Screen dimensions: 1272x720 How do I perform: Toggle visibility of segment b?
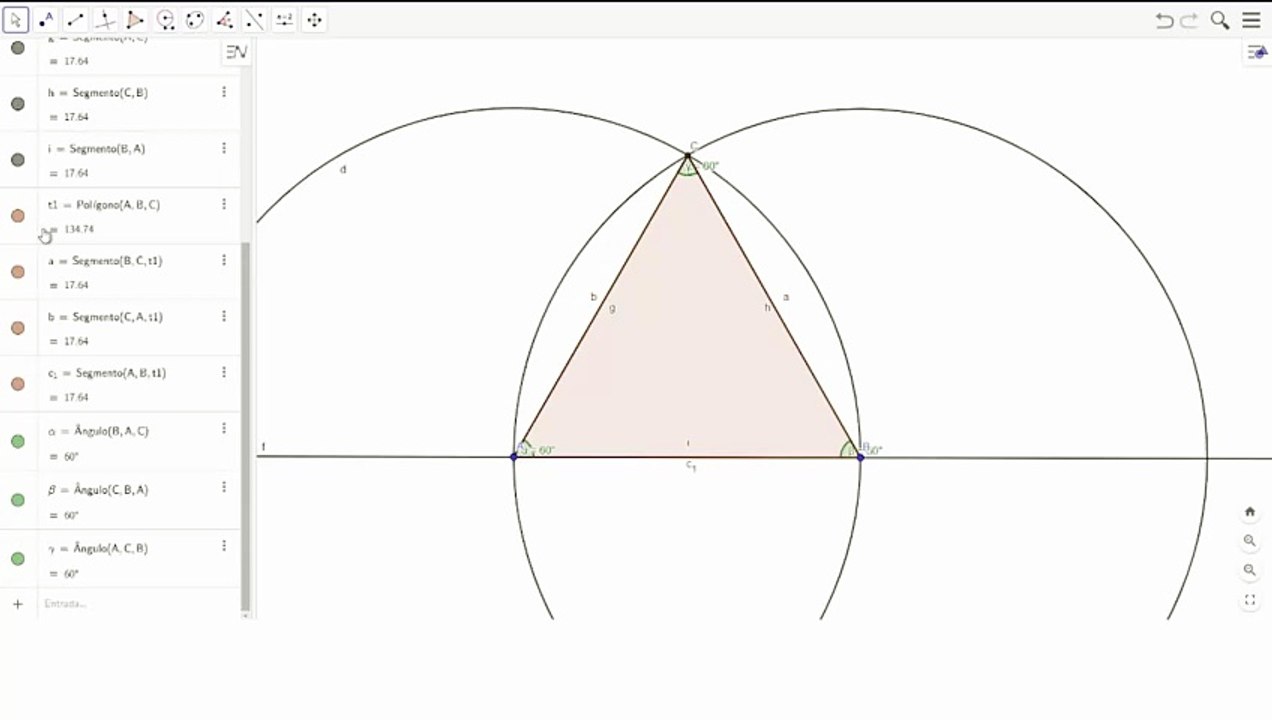(x=18, y=328)
